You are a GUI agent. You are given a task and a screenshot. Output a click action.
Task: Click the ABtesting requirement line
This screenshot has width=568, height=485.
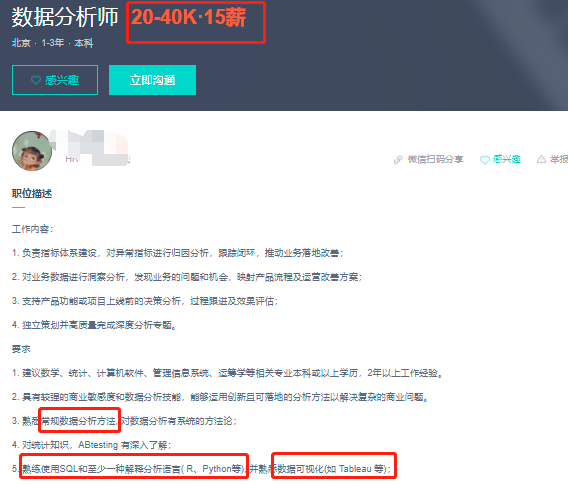point(91,445)
